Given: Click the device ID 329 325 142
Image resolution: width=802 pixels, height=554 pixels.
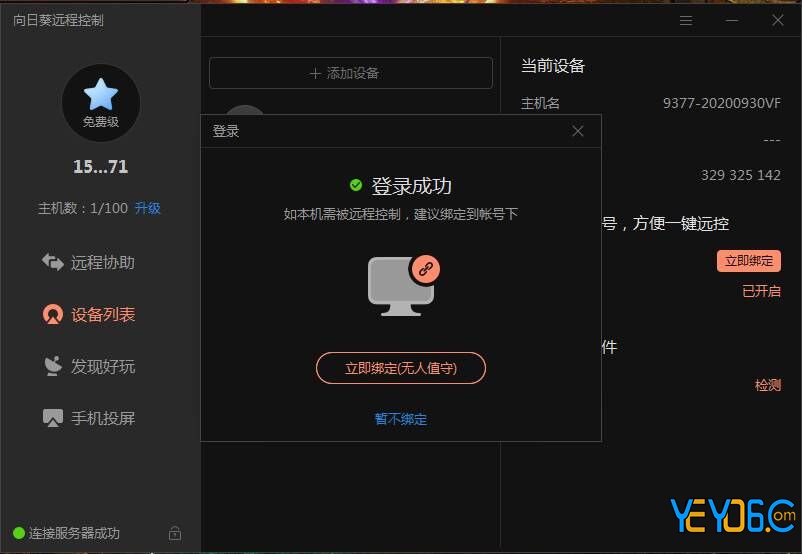Looking at the screenshot, I should [741, 175].
